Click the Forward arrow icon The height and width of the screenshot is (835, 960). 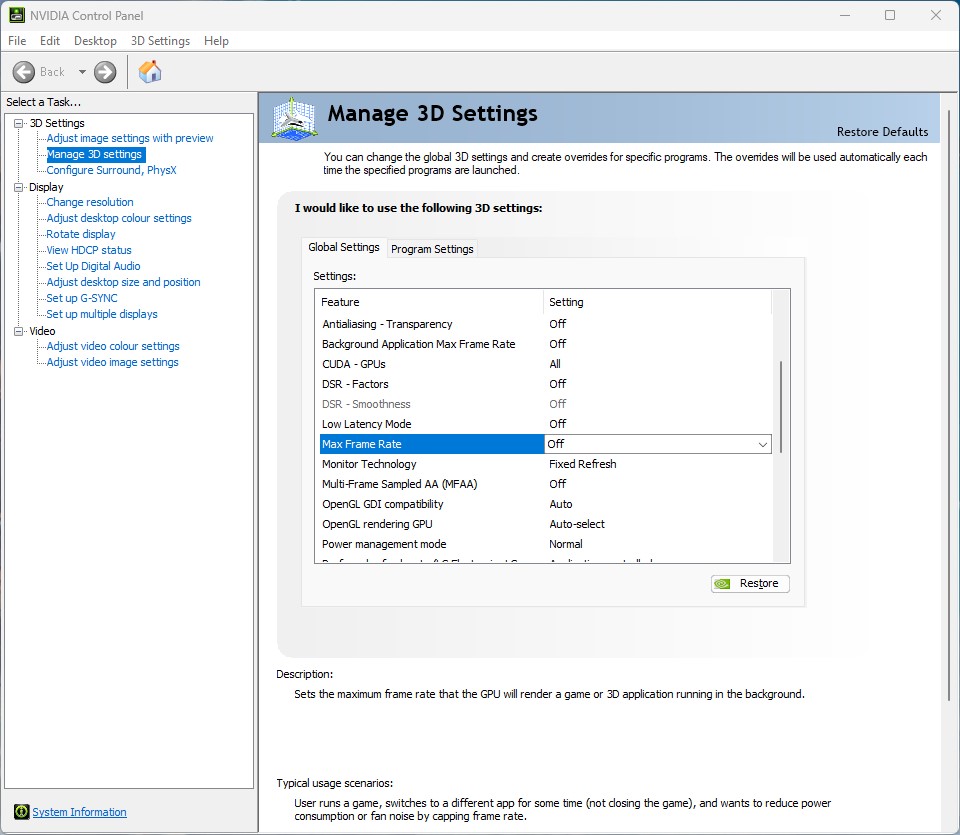(105, 72)
